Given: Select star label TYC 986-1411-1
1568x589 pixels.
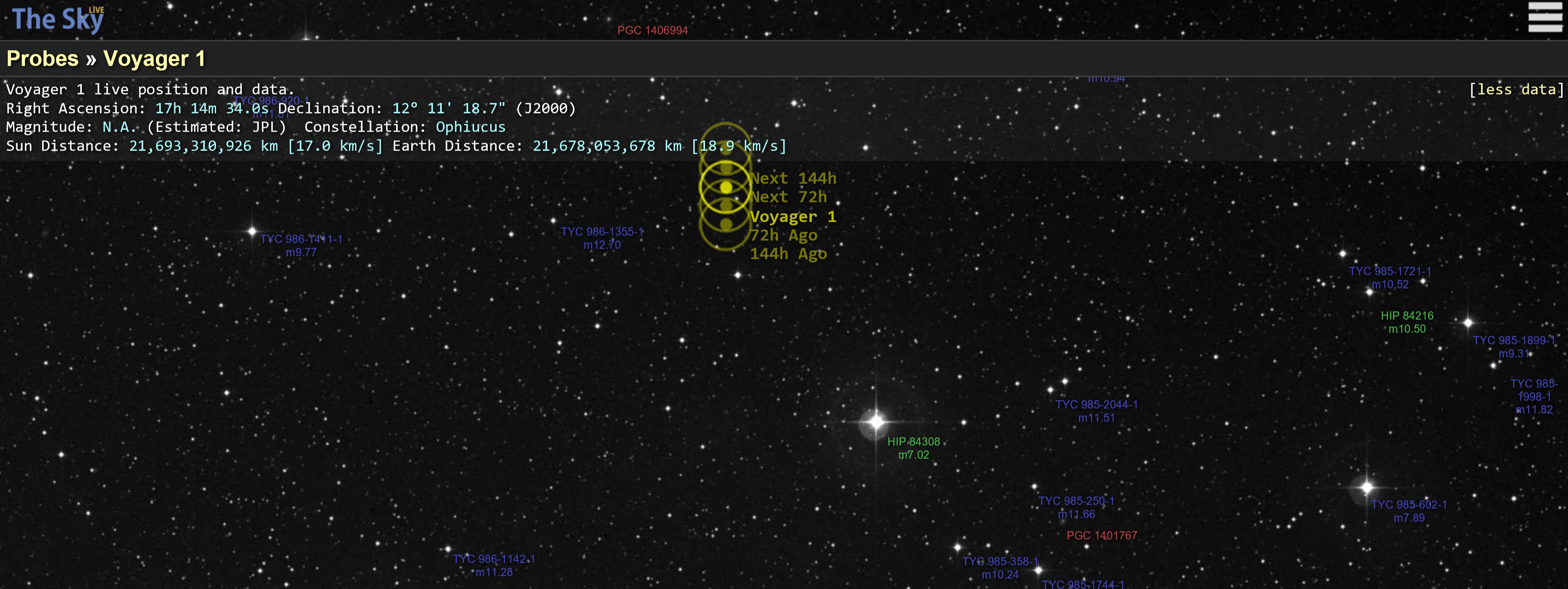Looking at the screenshot, I should 301,239.
